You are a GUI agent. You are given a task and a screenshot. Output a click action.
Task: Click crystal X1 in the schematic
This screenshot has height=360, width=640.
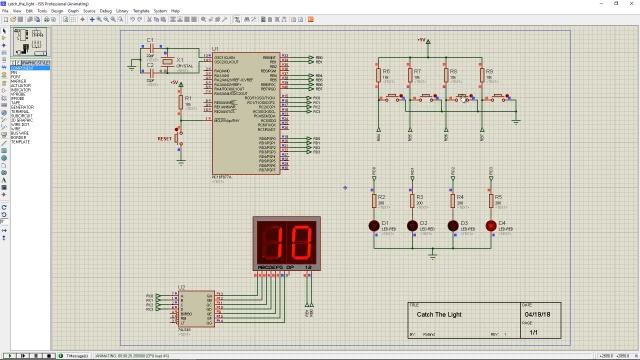[167, 62]
